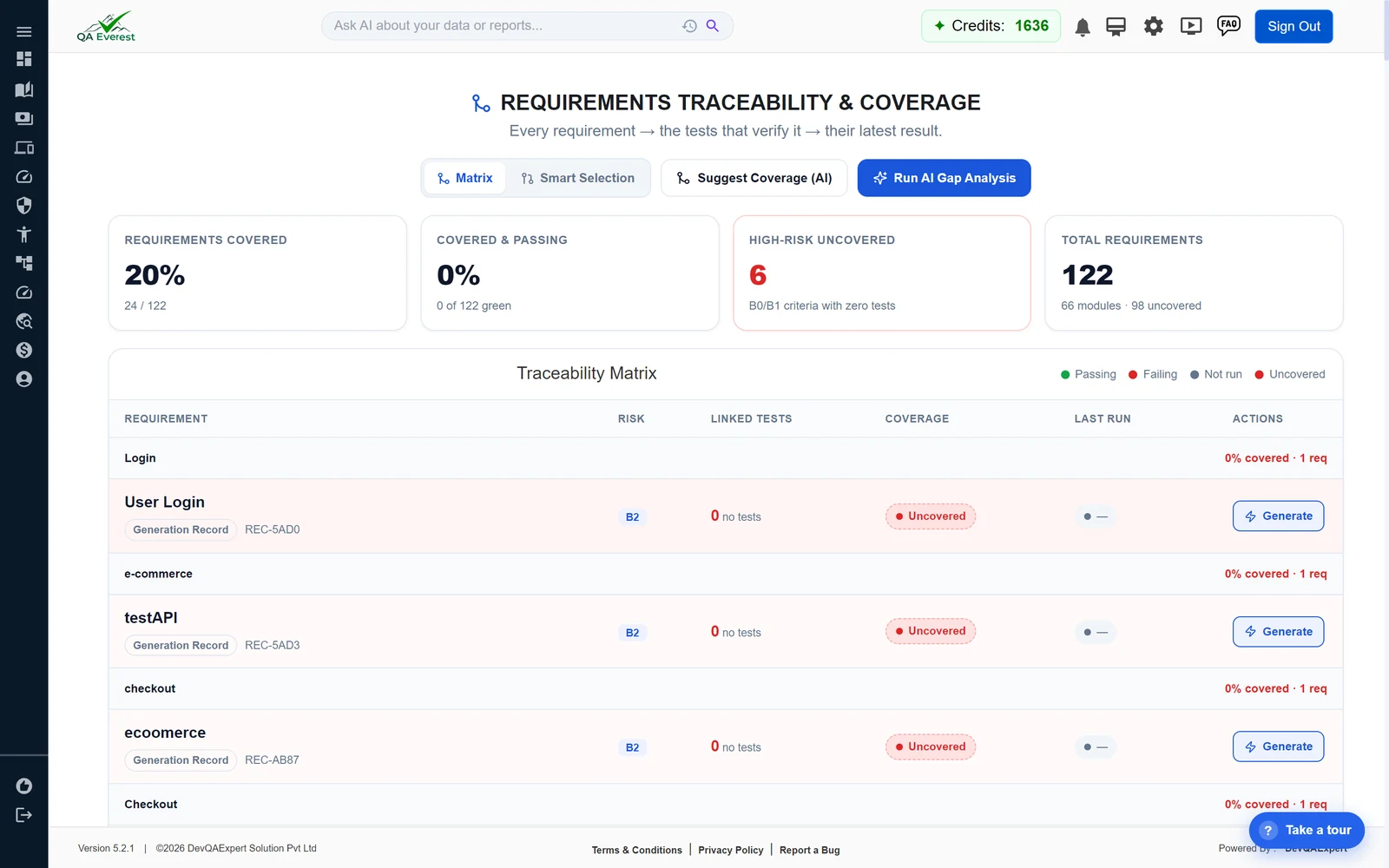Open the settings gear
Image resolution: width=1389 pixels, height=868 pixels.
(1153, 26)
